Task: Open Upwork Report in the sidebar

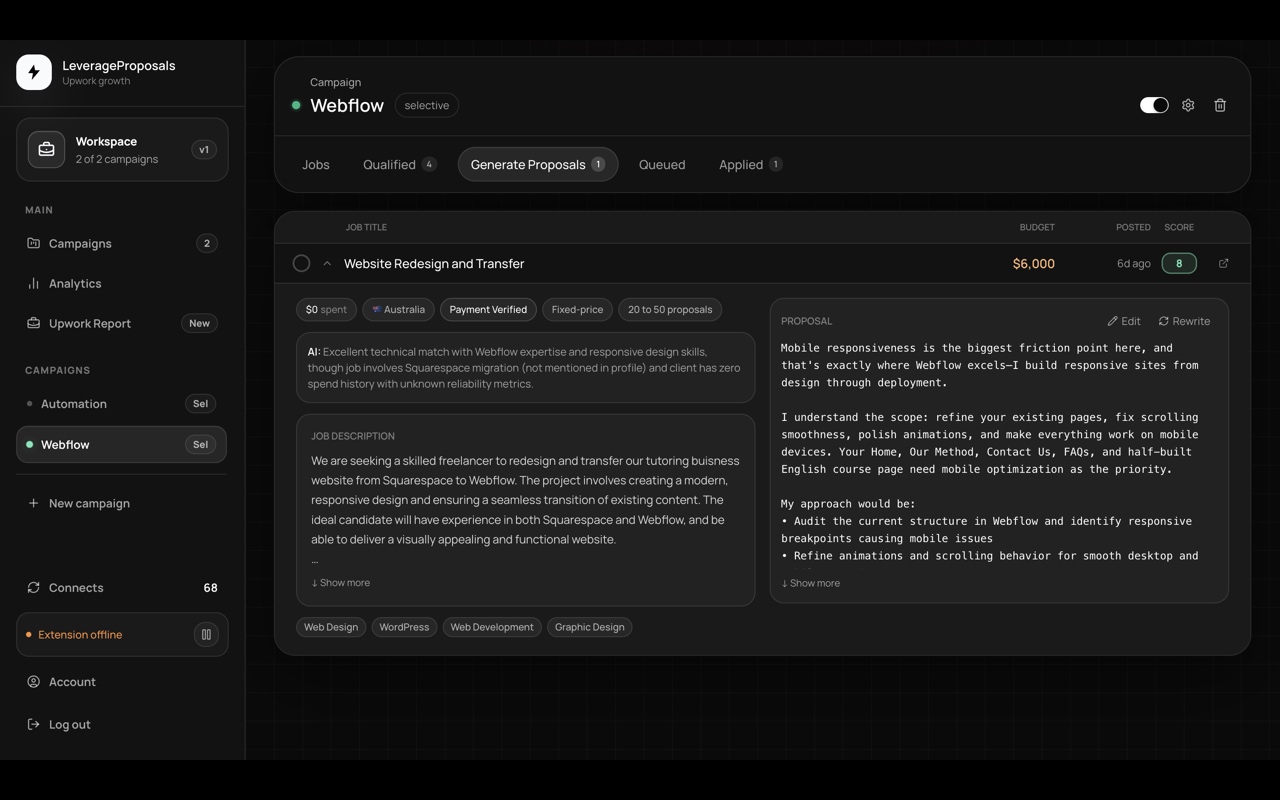Action: [x=122, y=323]
